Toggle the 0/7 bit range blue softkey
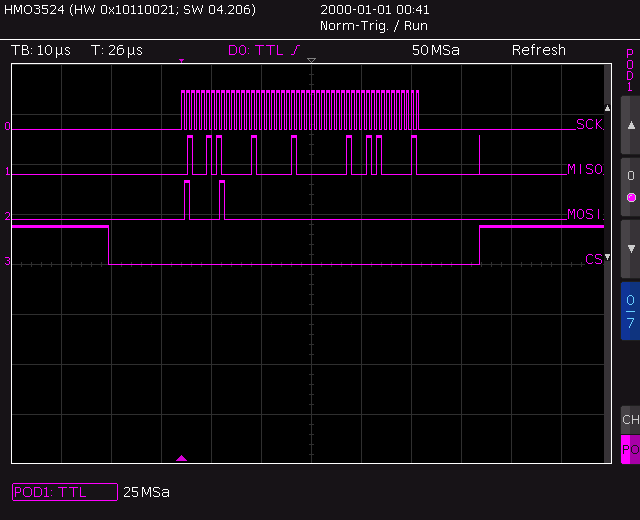640x520 pixels. click(631, 311)
